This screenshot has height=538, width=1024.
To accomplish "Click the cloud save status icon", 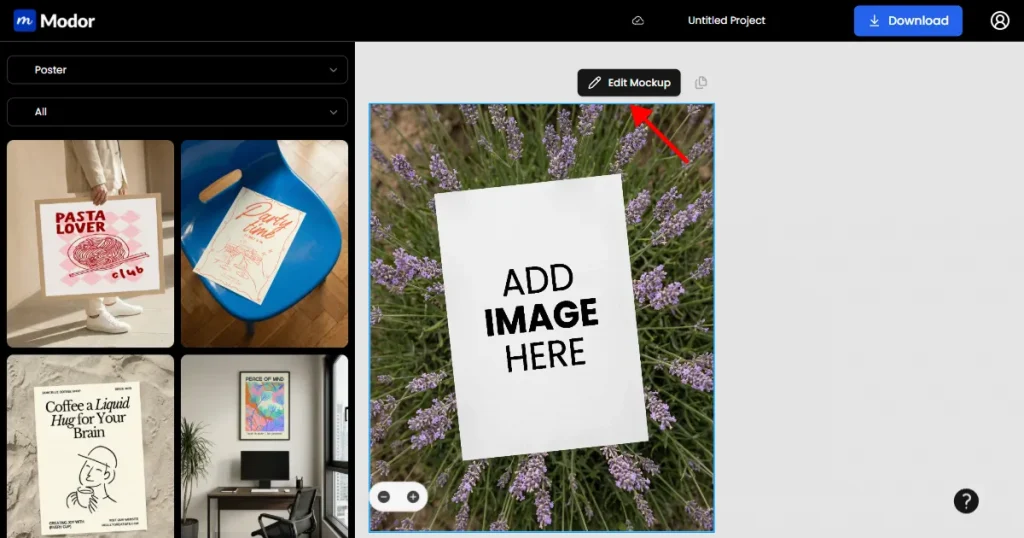I will (638, 21).
